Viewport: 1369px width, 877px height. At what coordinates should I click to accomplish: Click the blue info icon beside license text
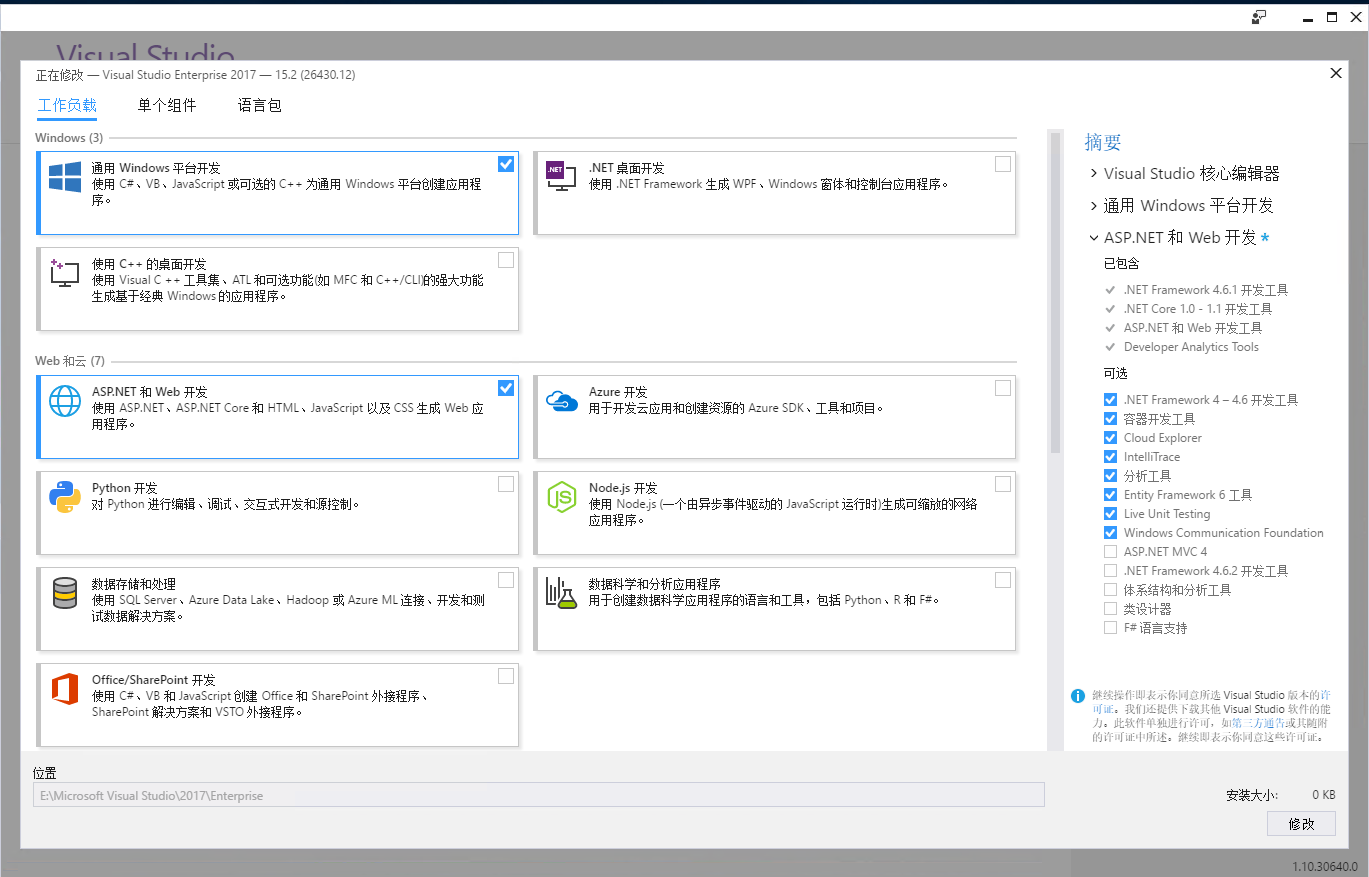pos(1077,696)
